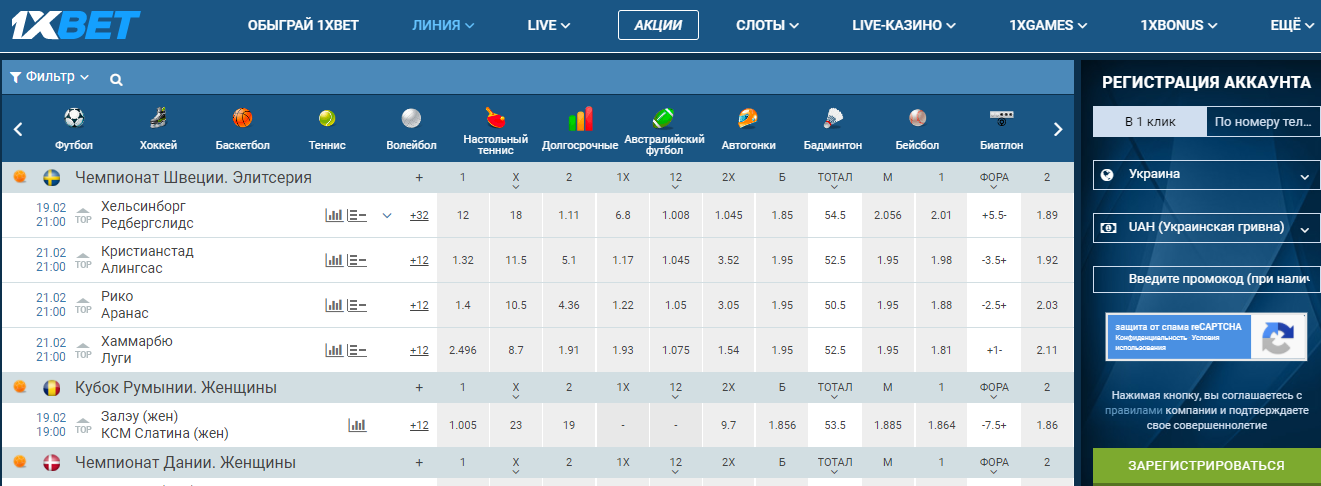Switch to В 1 клик tab
This screenshot has height=486, width=1321.
tap(1150, 122)
